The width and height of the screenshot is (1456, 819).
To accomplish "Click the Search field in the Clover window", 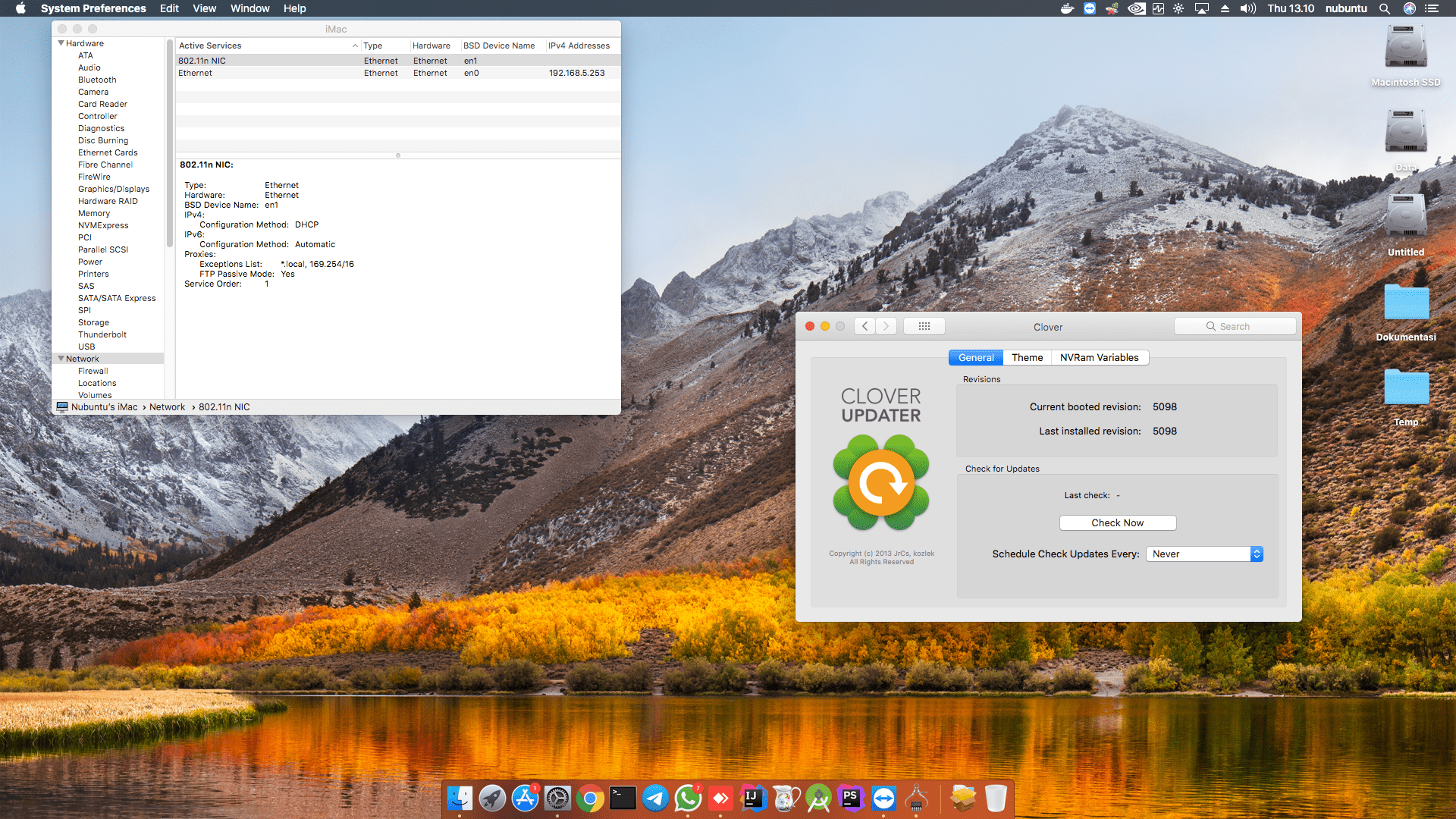I will pyautogui.click(x=1235, y=325).
